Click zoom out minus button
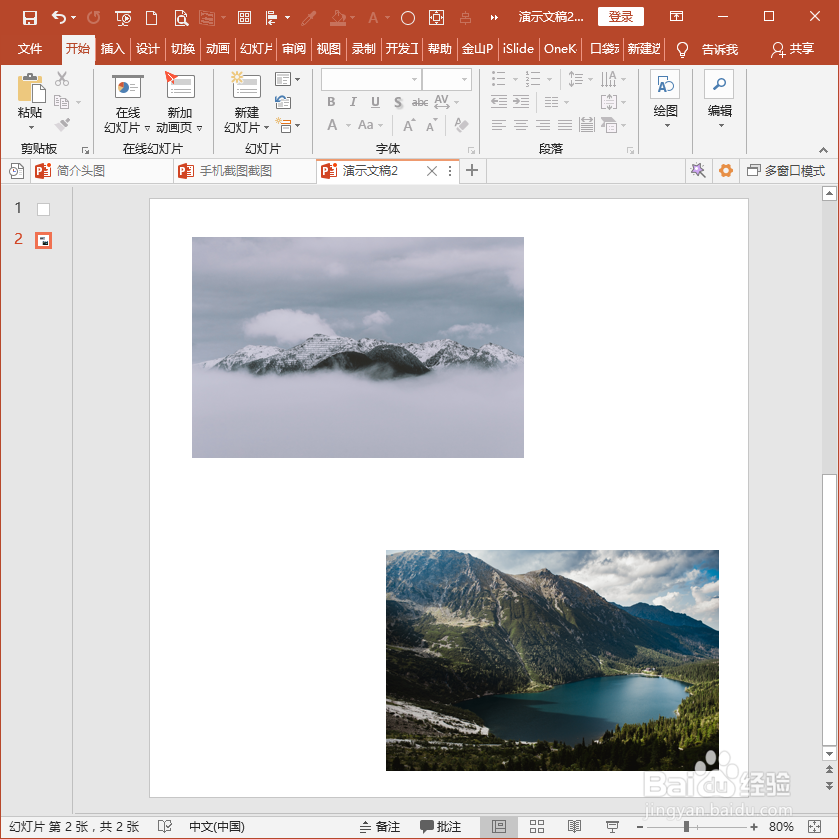The image size is (839, 839). point(639,827)
